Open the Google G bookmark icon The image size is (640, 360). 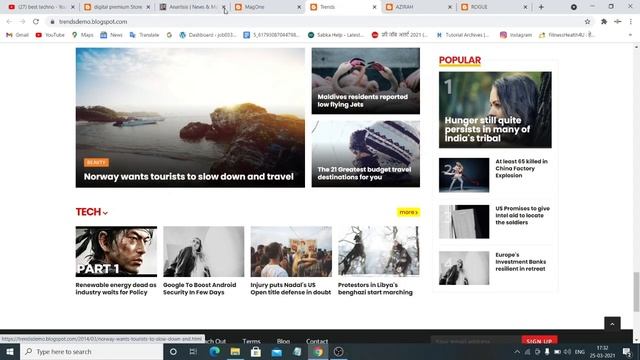coord(169,35)
